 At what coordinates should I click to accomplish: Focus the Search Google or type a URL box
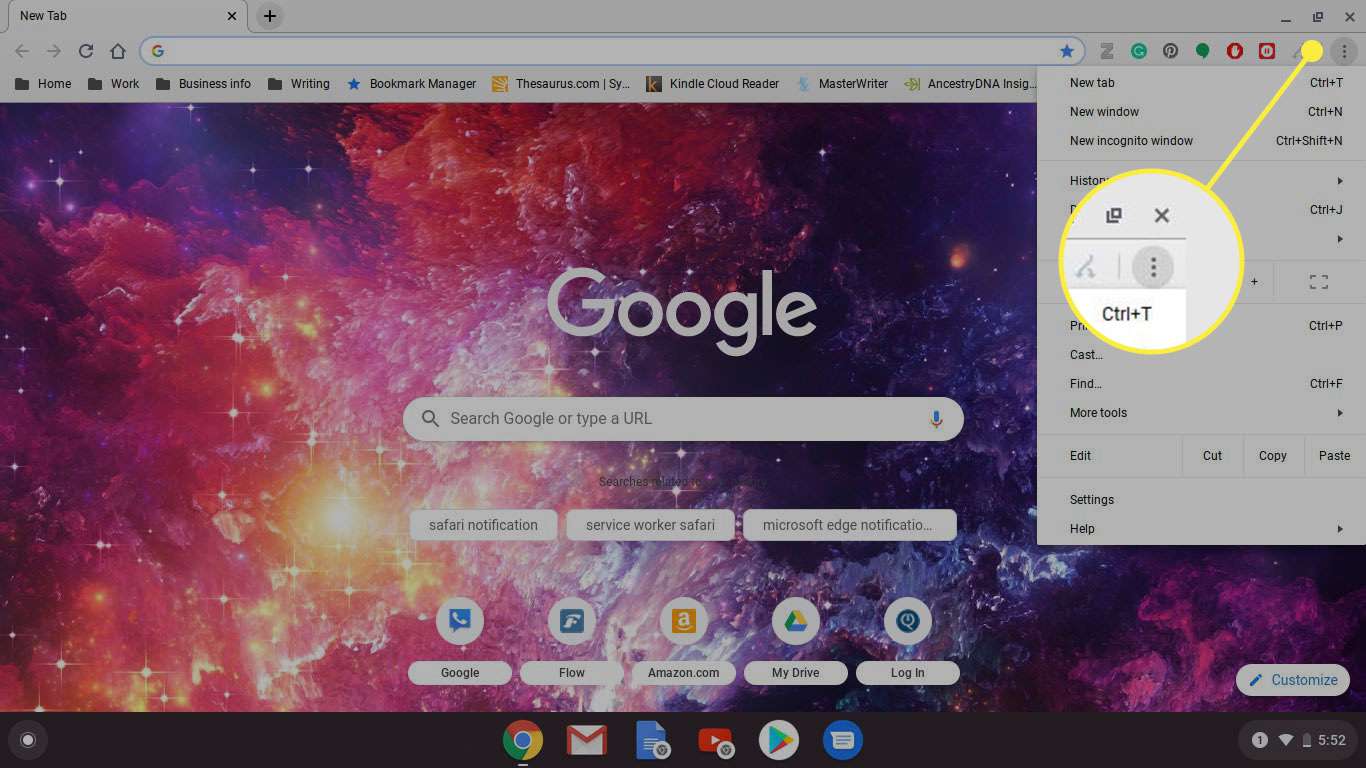[683, 419]
